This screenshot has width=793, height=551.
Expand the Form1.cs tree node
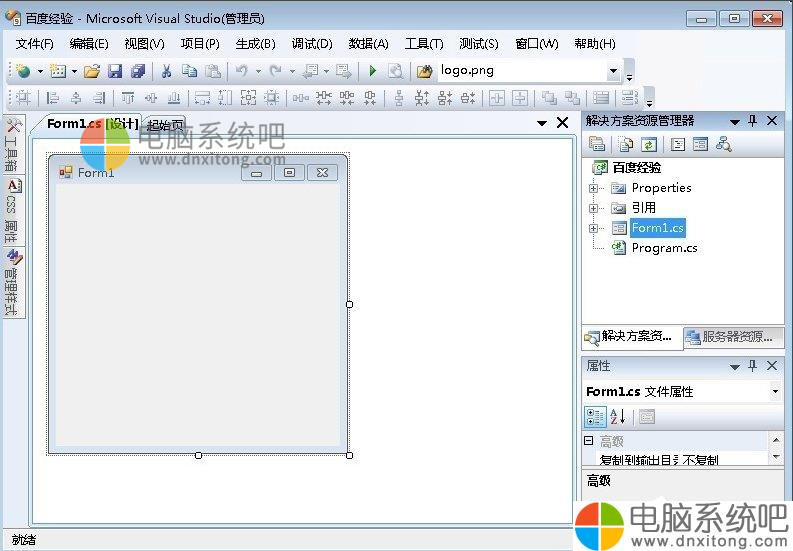pyautogui.click(x=594, y=228)
